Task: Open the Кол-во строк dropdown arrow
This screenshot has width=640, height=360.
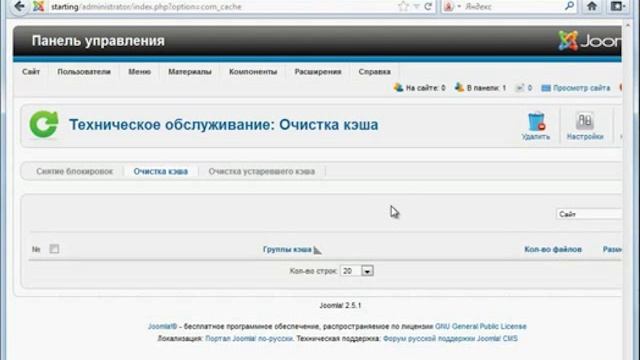Action: (x=367, y=271)
